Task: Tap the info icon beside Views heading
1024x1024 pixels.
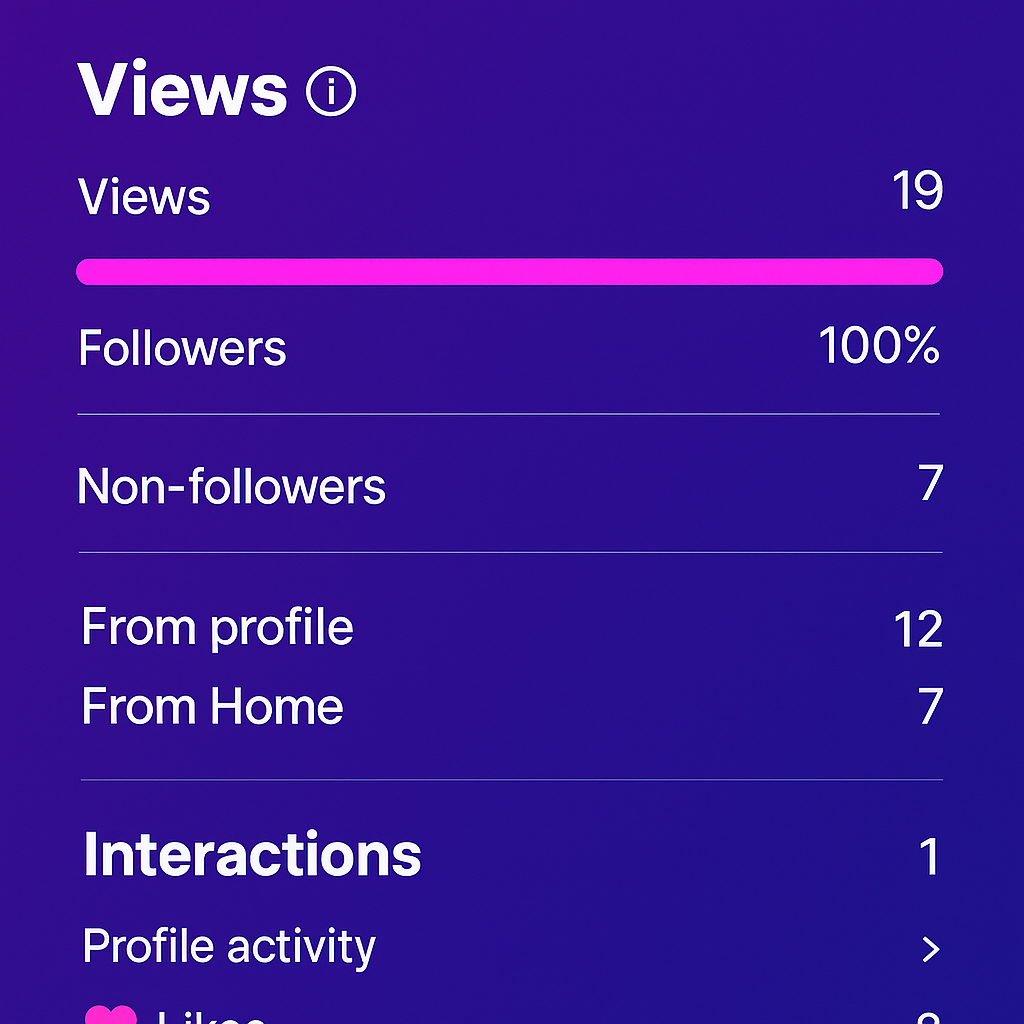Action: 331,92
